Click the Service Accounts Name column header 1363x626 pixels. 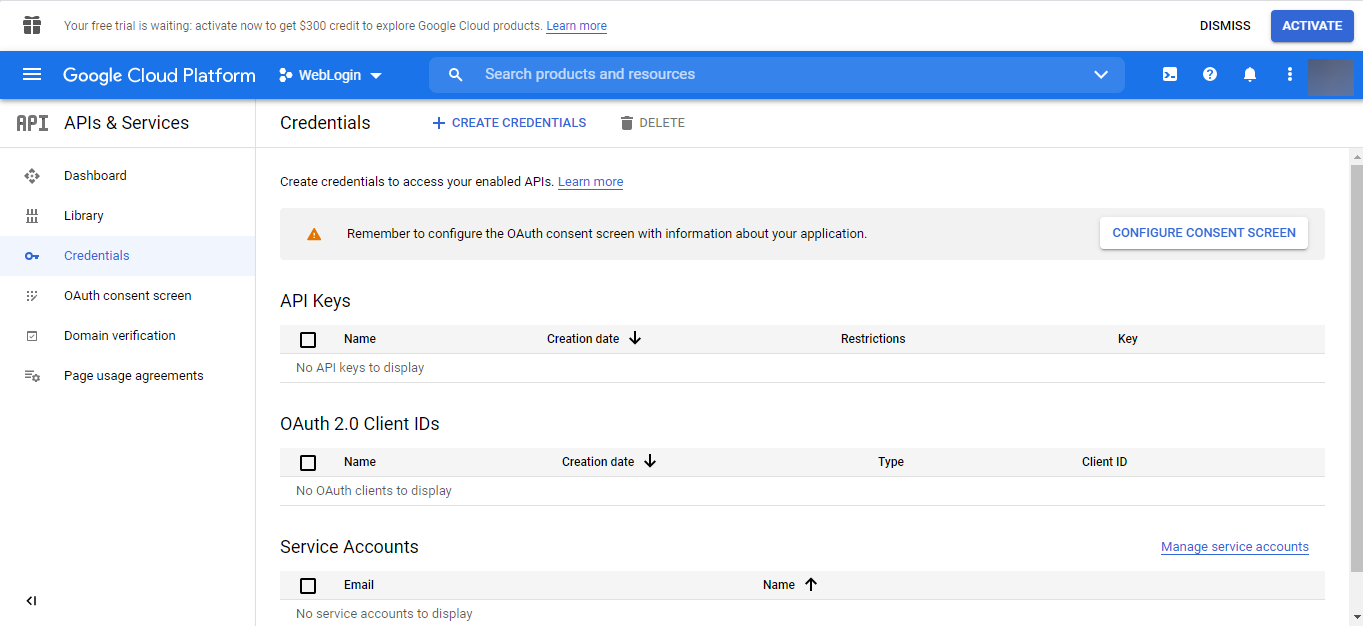(779, 585)
